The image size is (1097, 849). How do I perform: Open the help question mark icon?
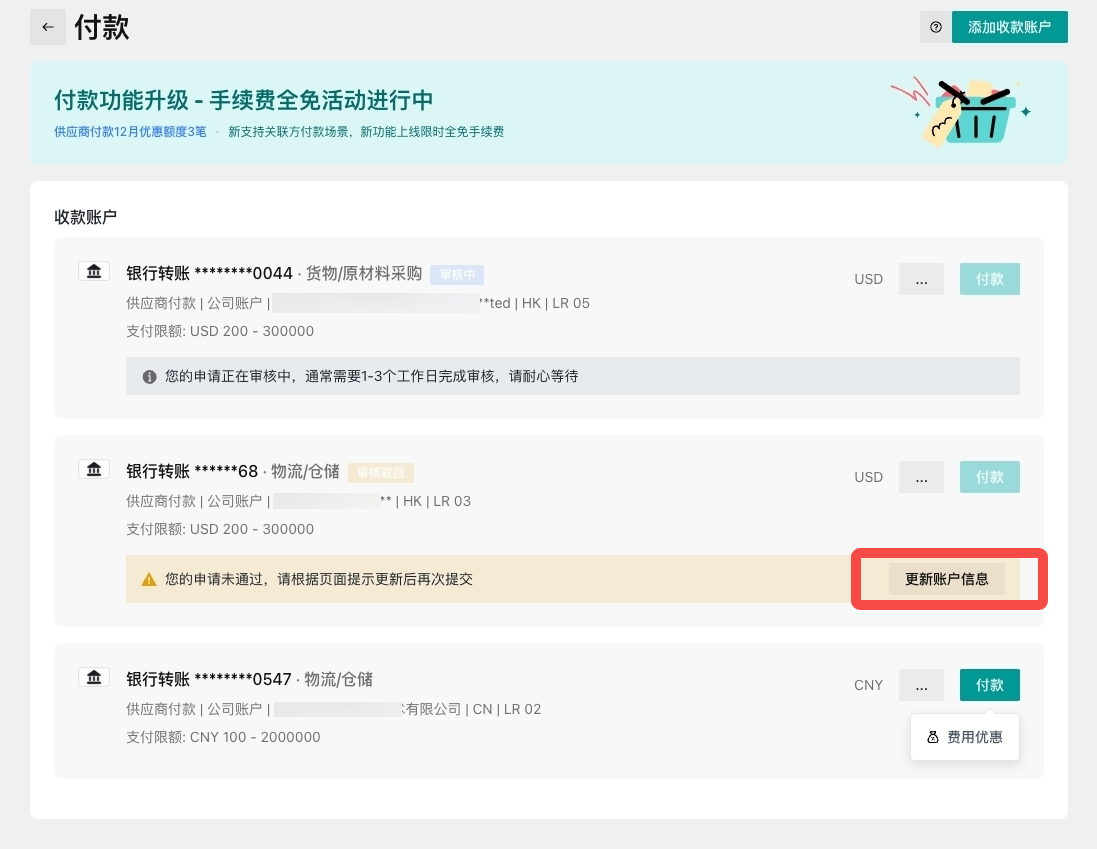[x=935, y=27]
